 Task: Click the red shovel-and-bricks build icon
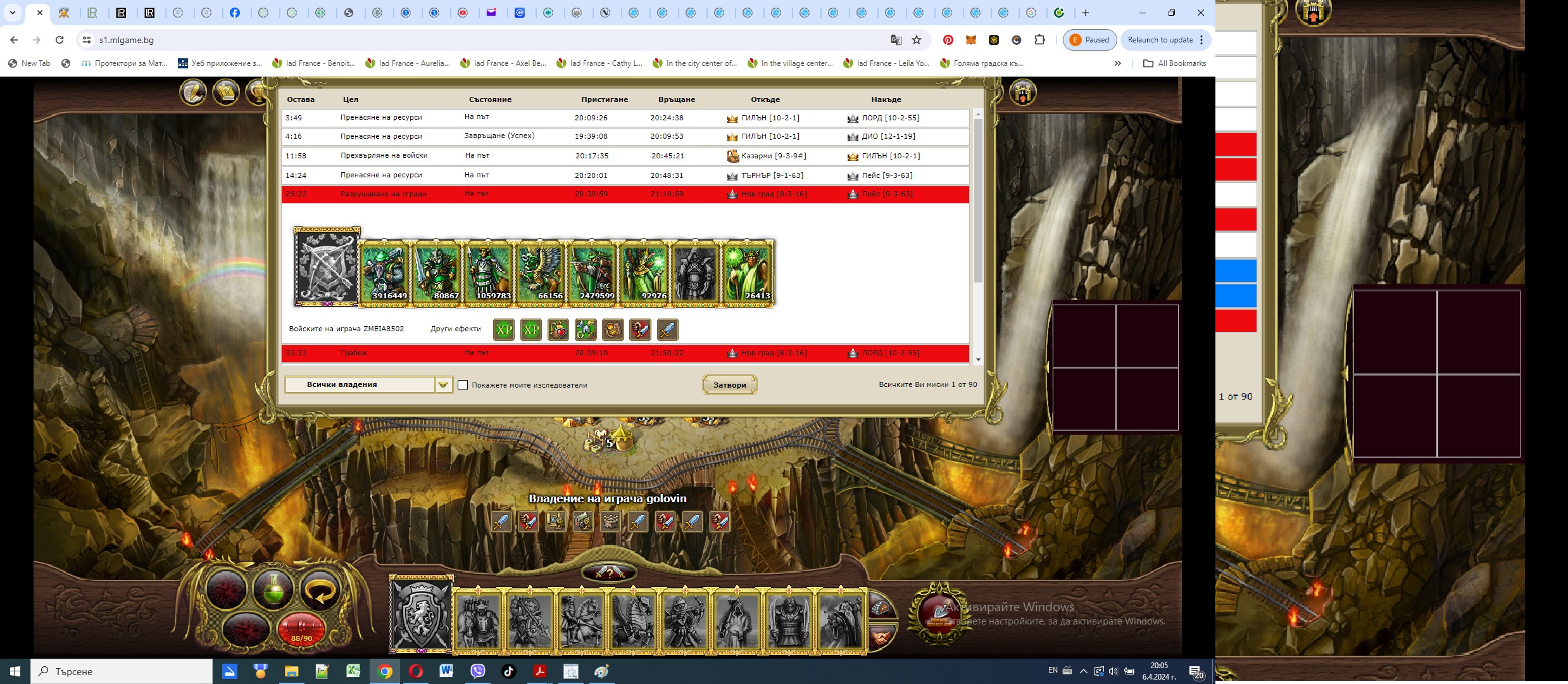click(939, 613)
